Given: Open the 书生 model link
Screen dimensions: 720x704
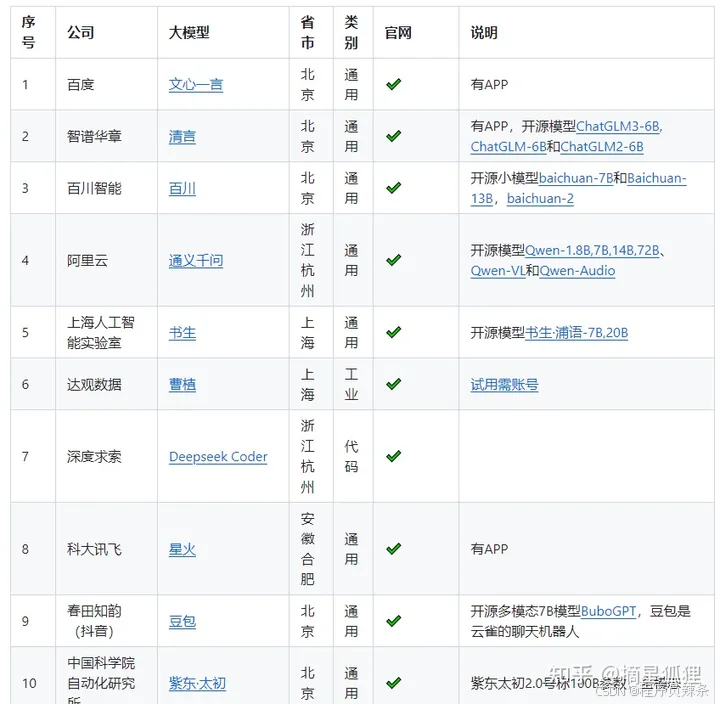Looking at the screenshot, I should point(182,333).
